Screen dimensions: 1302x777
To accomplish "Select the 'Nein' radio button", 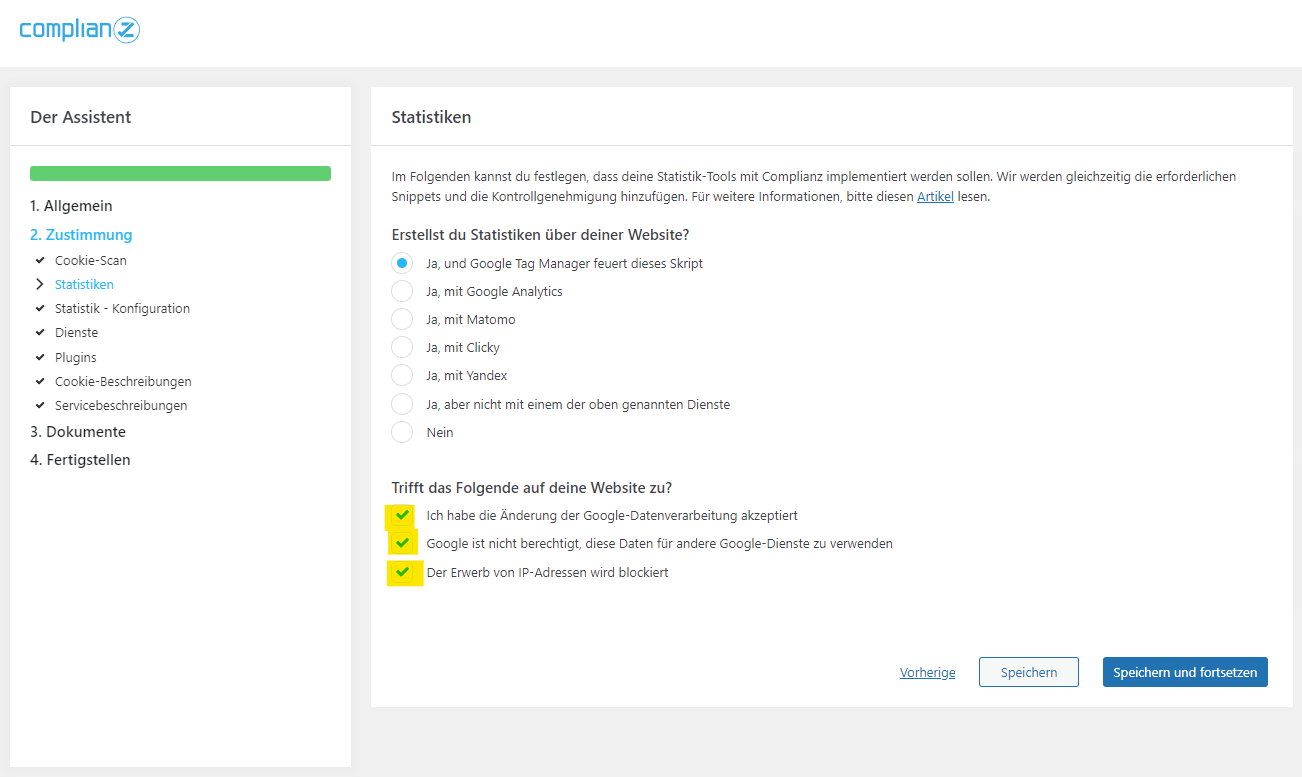I will pos(402,432).
